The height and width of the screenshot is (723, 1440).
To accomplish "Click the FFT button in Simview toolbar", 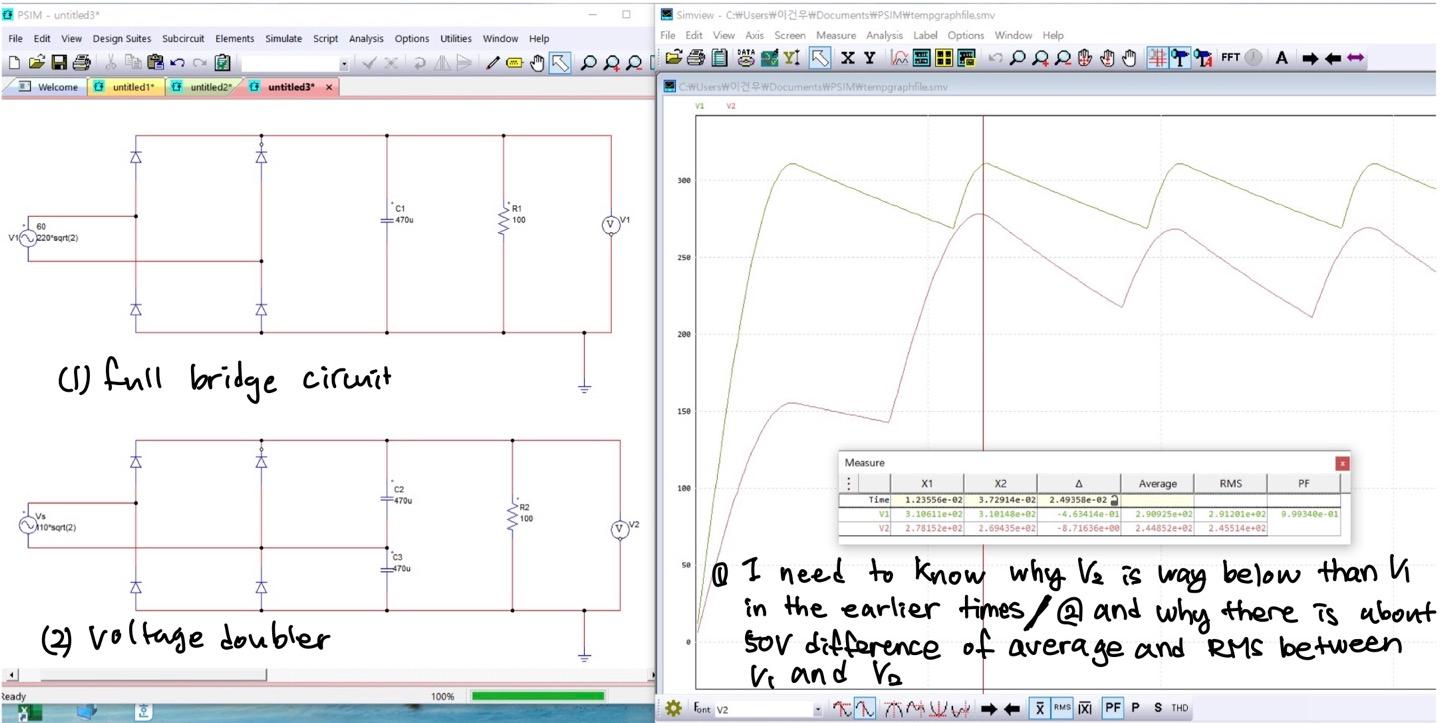I will 1230,58.
